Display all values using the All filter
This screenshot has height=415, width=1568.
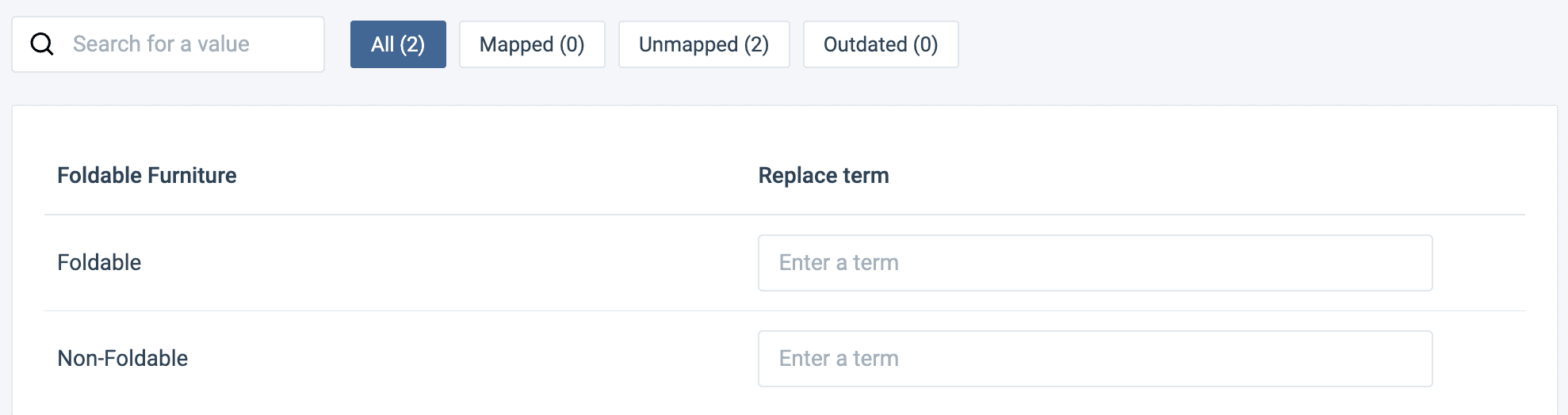pyautogui.click(x=398, y=44)
